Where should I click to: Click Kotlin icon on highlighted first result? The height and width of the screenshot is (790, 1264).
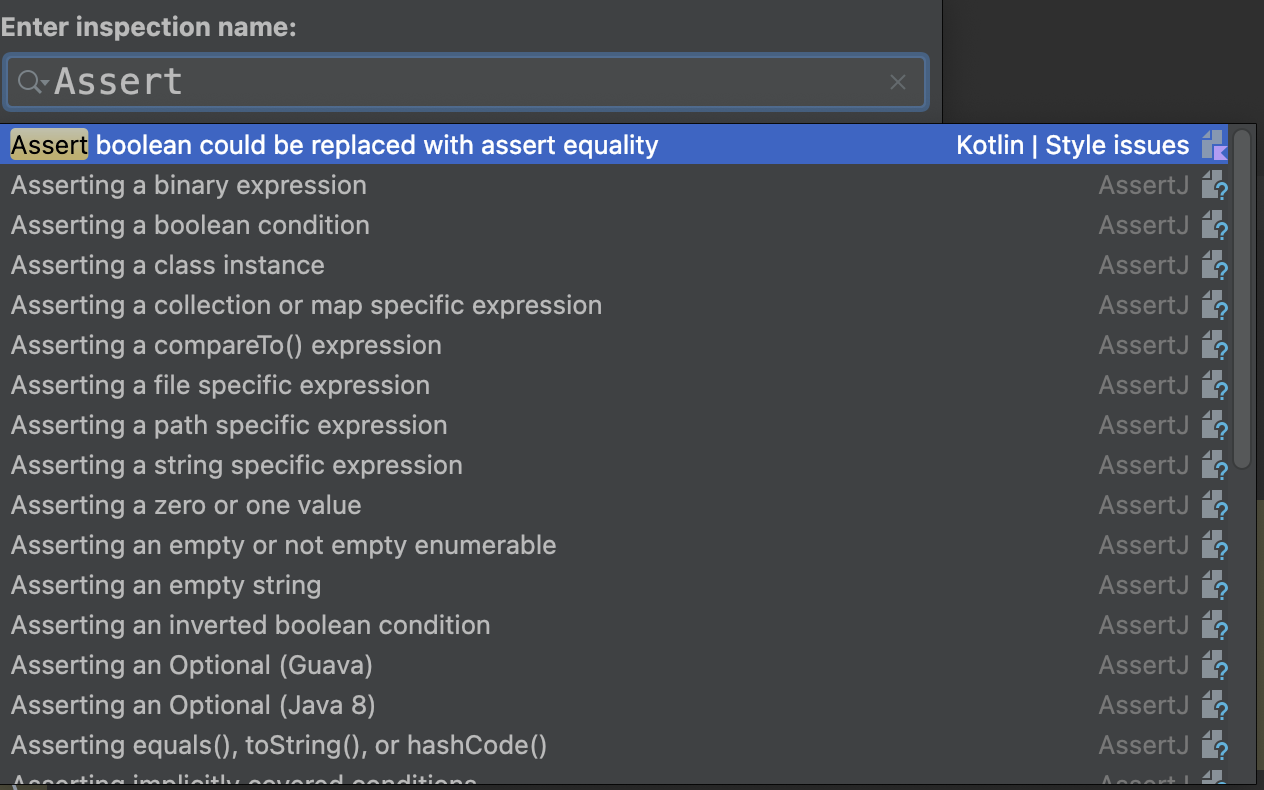tap(1213, 145)
